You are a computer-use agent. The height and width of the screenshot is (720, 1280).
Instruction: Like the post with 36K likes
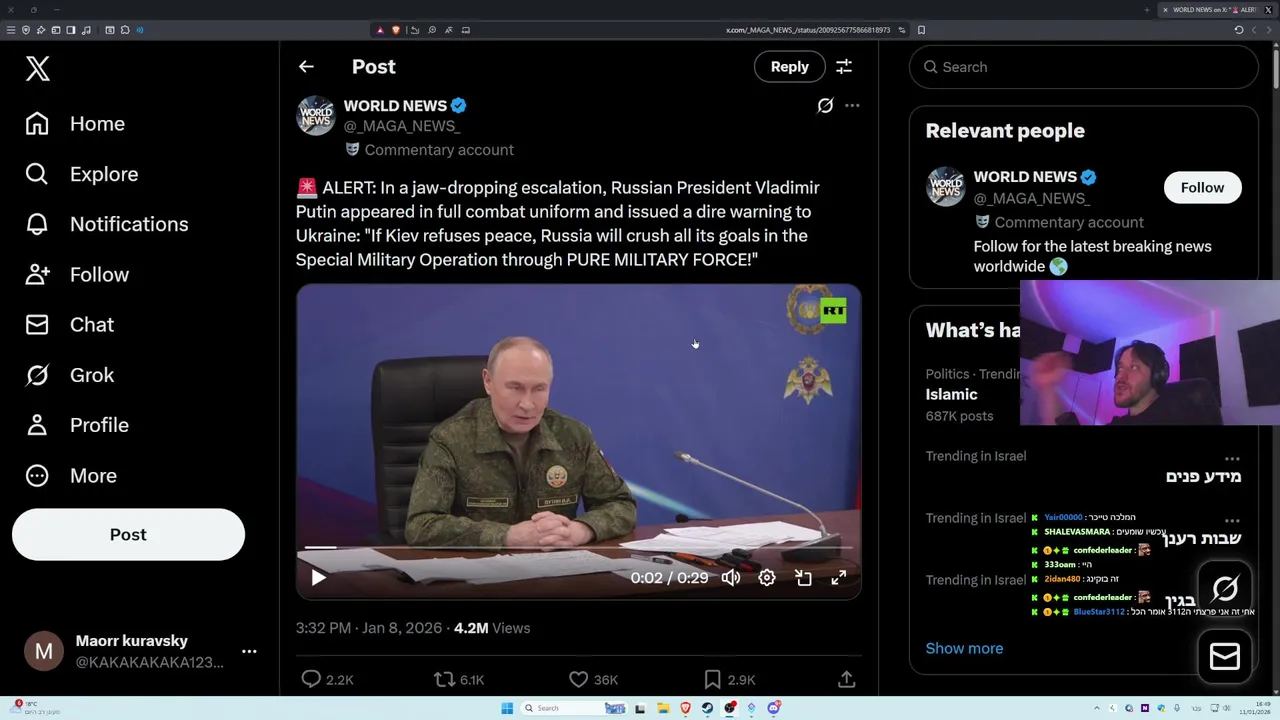(593, 679)
